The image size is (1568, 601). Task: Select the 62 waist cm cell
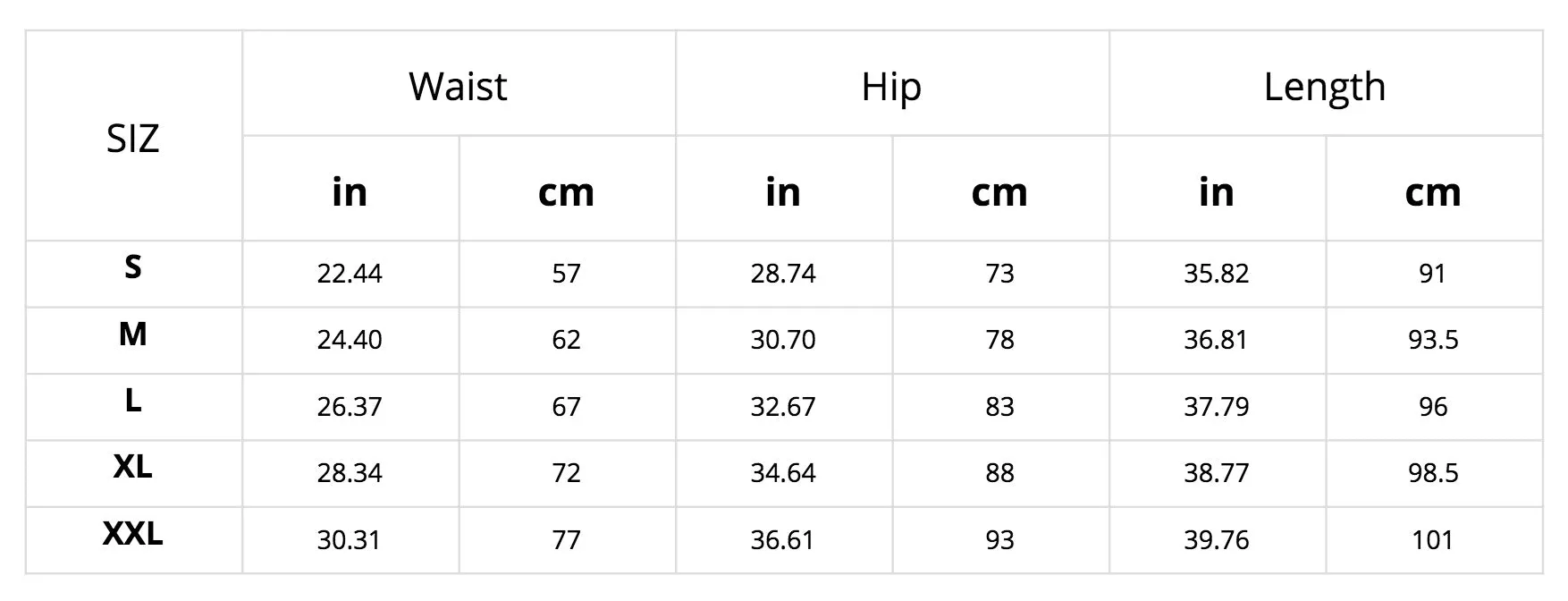567,340
